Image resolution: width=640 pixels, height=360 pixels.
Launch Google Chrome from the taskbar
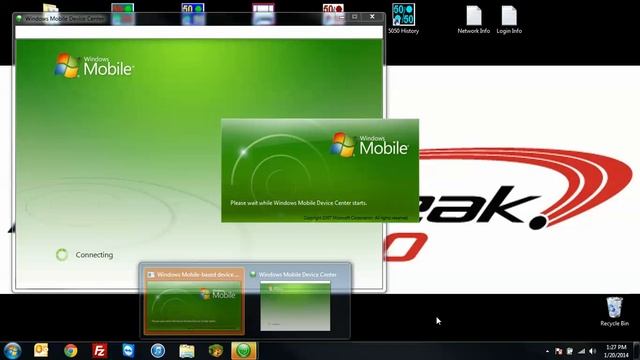(x=71, y=351)
